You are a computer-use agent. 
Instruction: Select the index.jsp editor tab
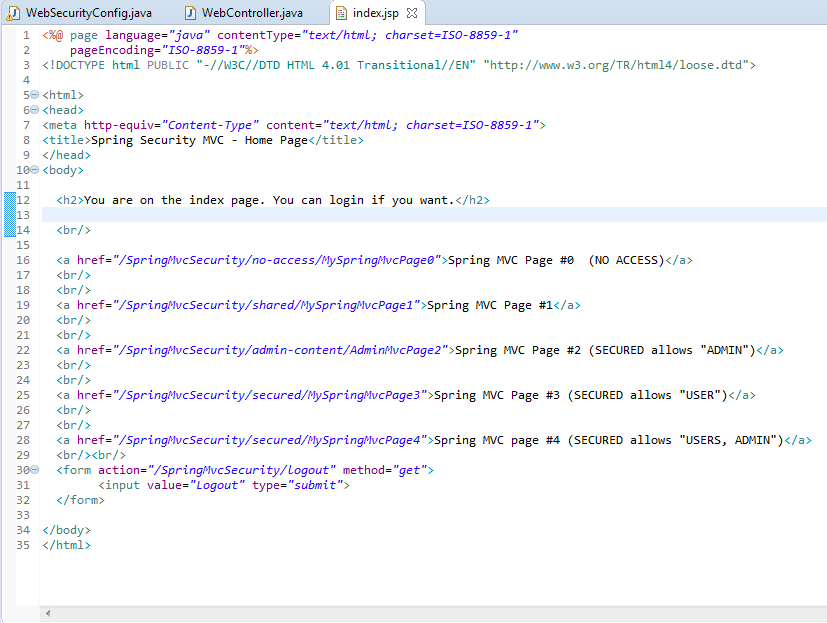click(376, 13)
